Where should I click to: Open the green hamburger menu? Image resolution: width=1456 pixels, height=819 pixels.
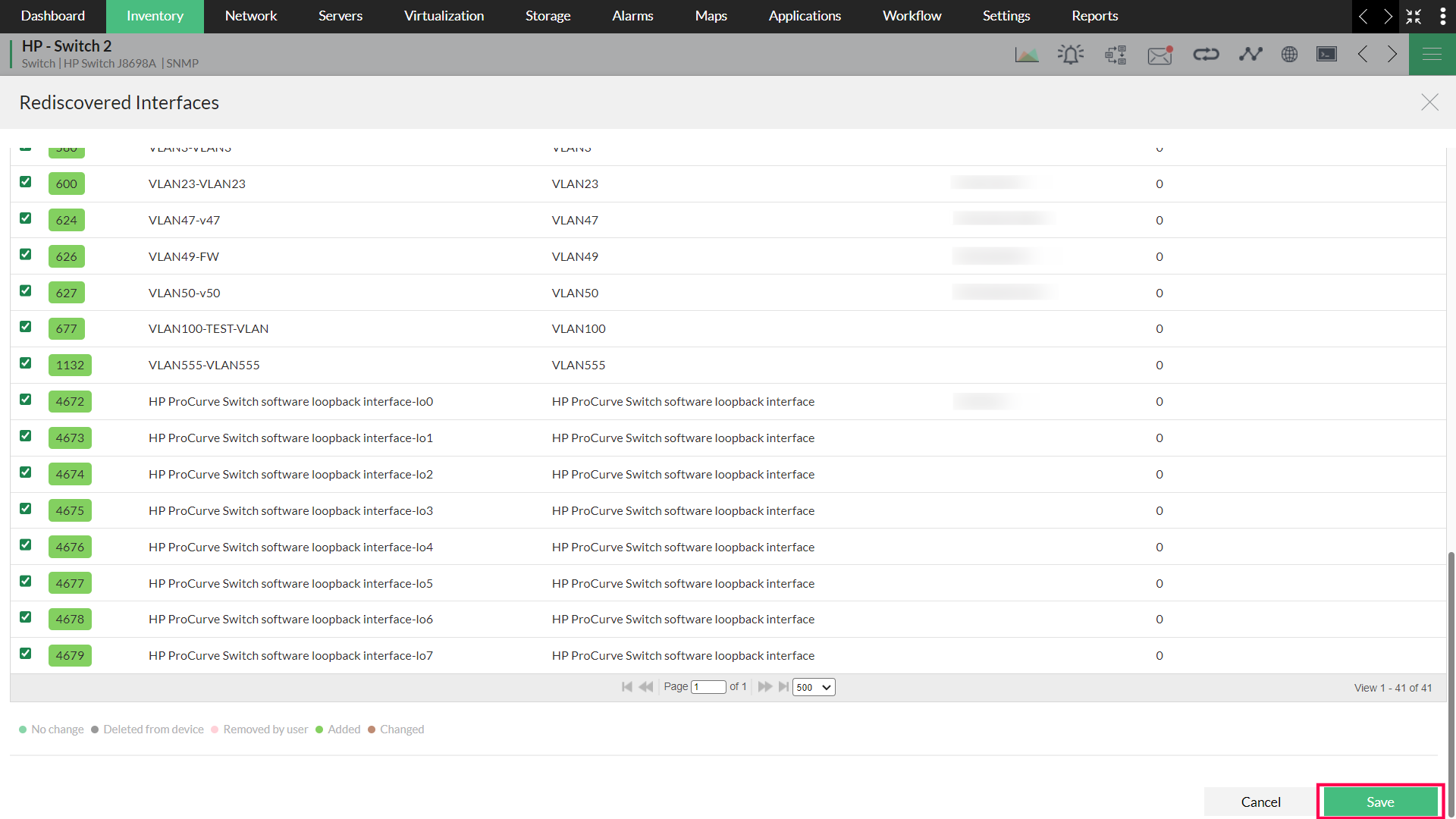coord(1432,55)
